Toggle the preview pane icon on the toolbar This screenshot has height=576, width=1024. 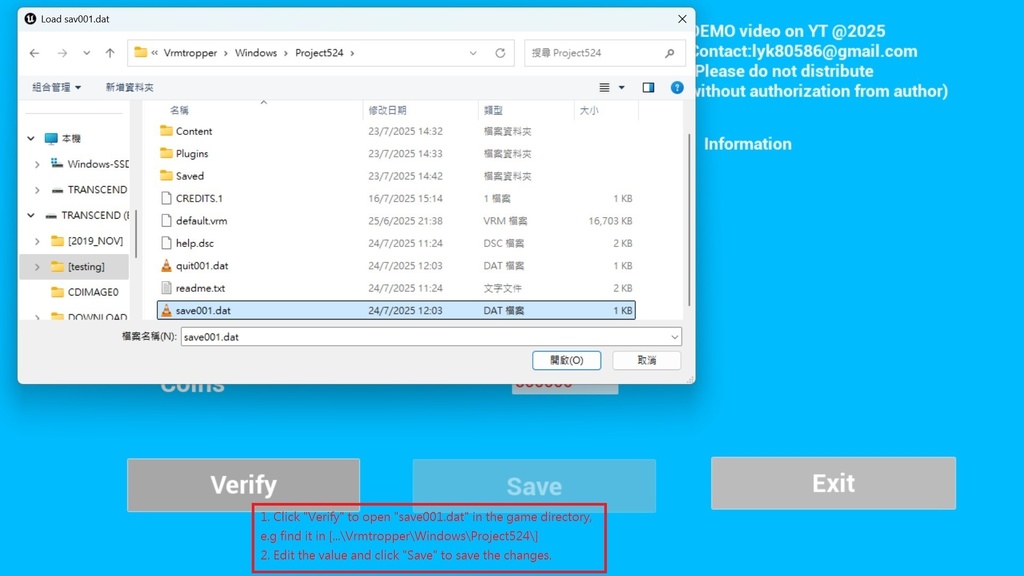point(647,87)
